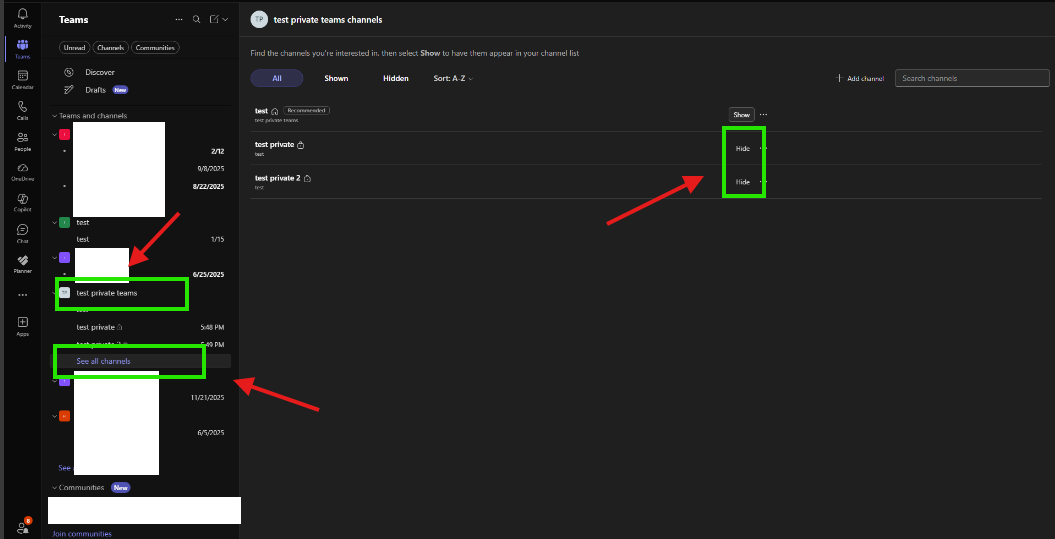Hide the test private 2 channel
The height and width of the screenshot is (539, 1055).
tap(743, 182)
